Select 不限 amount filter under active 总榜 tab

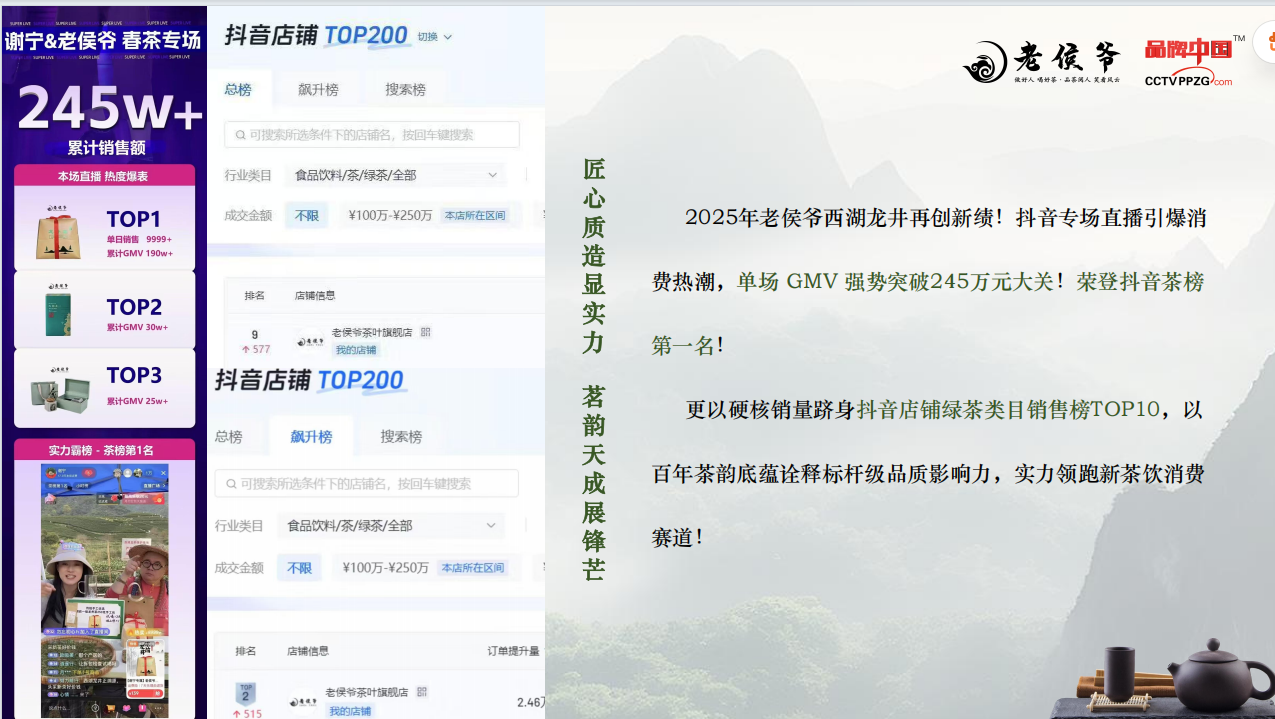pos(306,215)
